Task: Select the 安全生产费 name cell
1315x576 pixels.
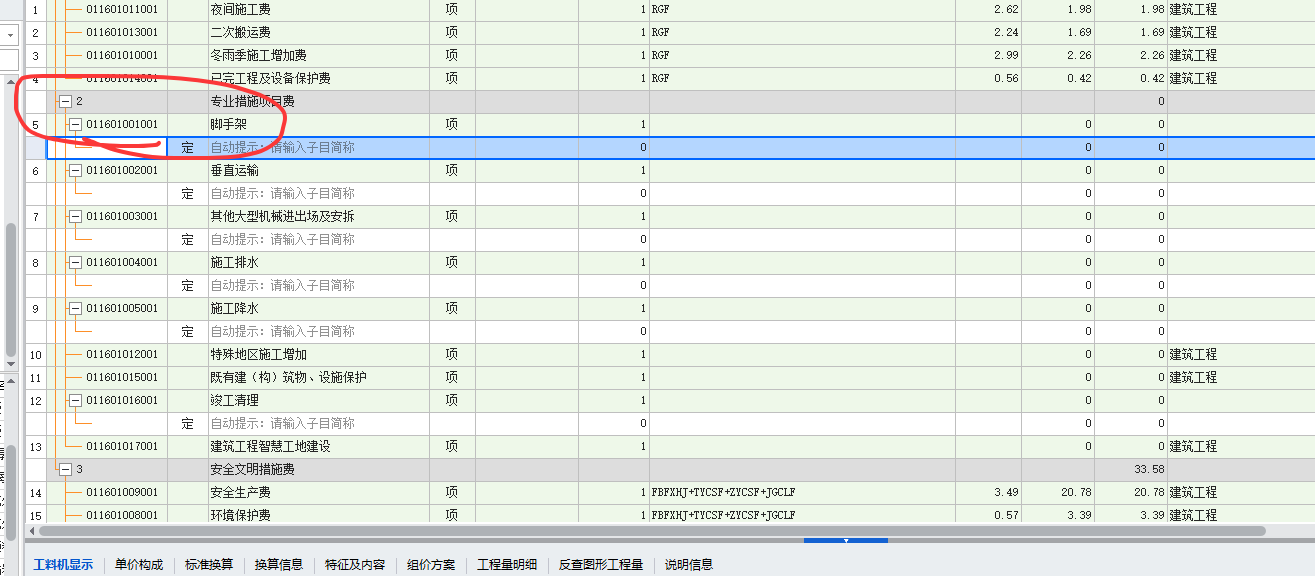Action: point(319,492)
